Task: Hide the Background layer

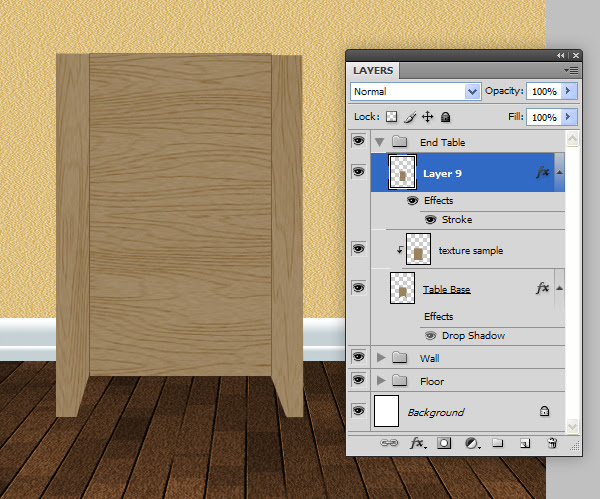Action: (x=358, y=411)
